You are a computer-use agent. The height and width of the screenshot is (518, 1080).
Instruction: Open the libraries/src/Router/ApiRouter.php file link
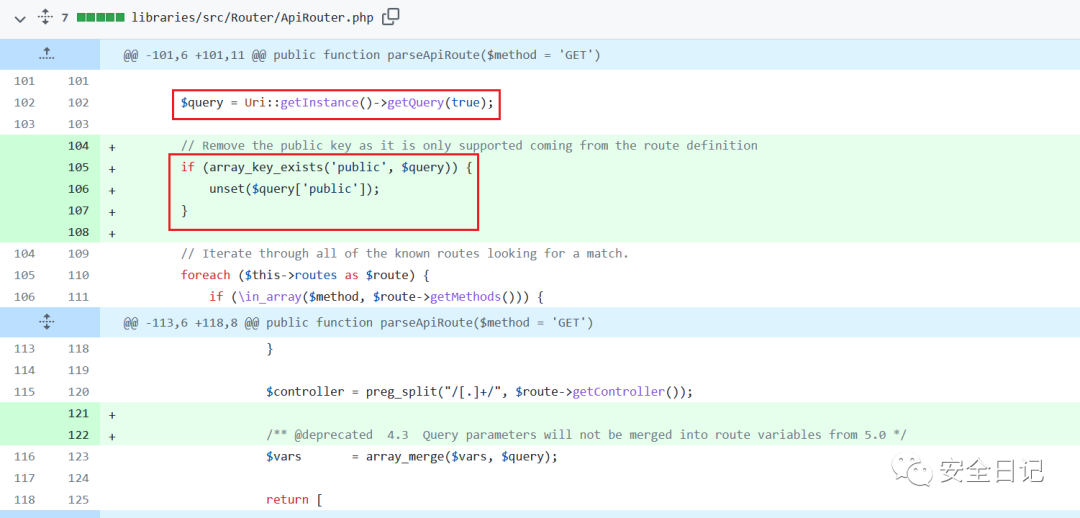click(x=252, y=17)
